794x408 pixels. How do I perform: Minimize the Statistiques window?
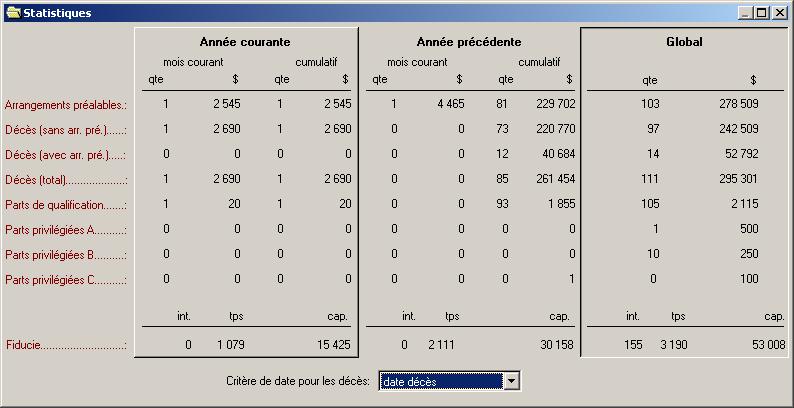746,13
